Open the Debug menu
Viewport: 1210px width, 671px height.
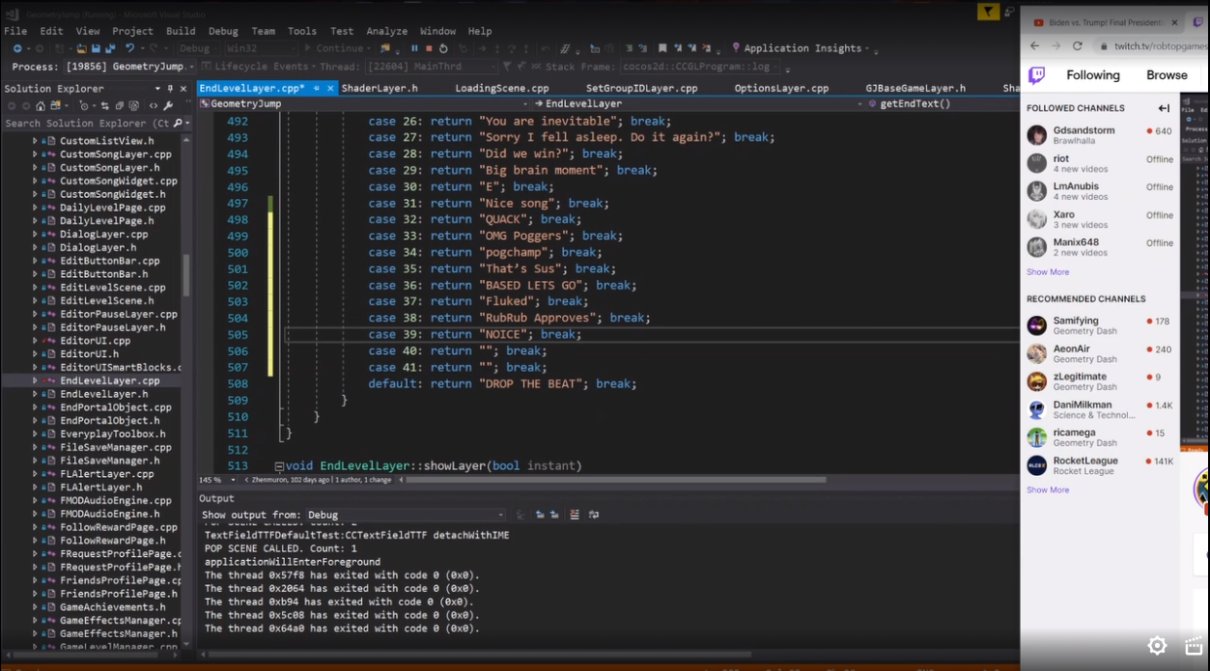[x=223, y=31]
